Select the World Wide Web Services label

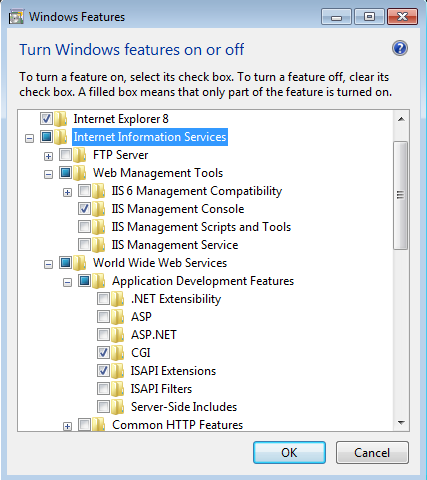(x=160, y=263)
